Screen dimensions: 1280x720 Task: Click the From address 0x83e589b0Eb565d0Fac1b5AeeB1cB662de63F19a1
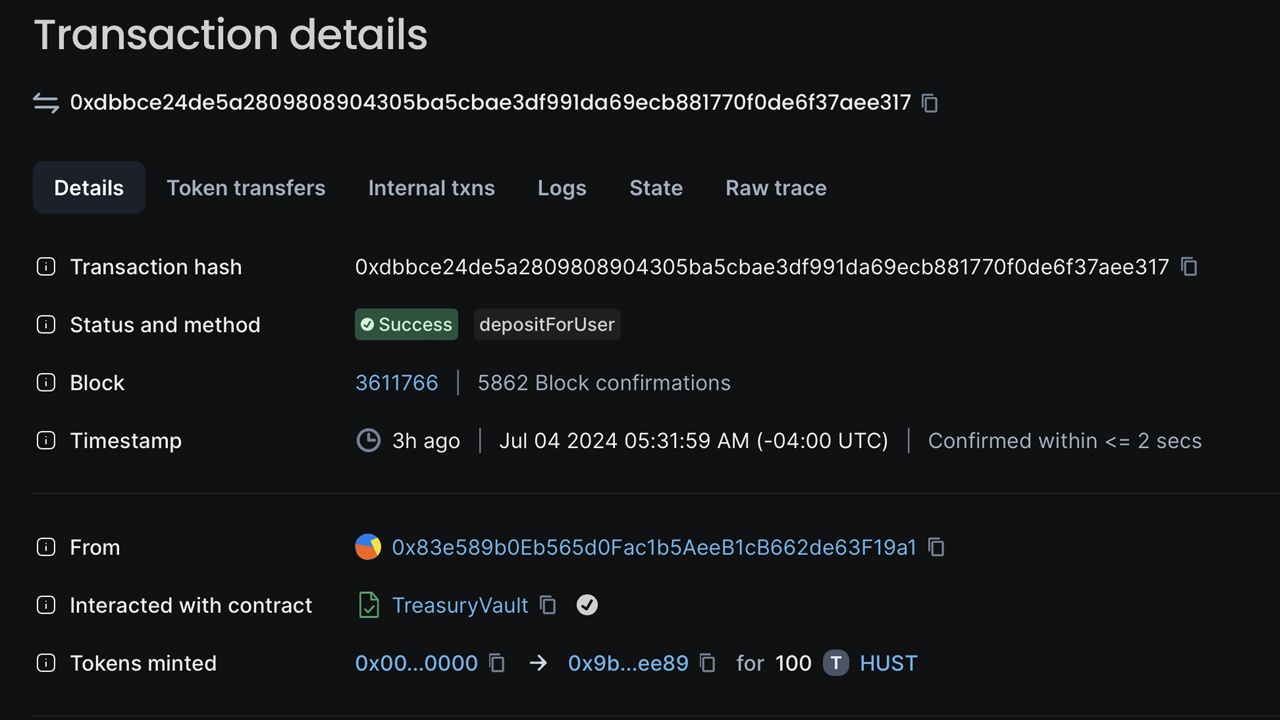click(x=655, y=547)
